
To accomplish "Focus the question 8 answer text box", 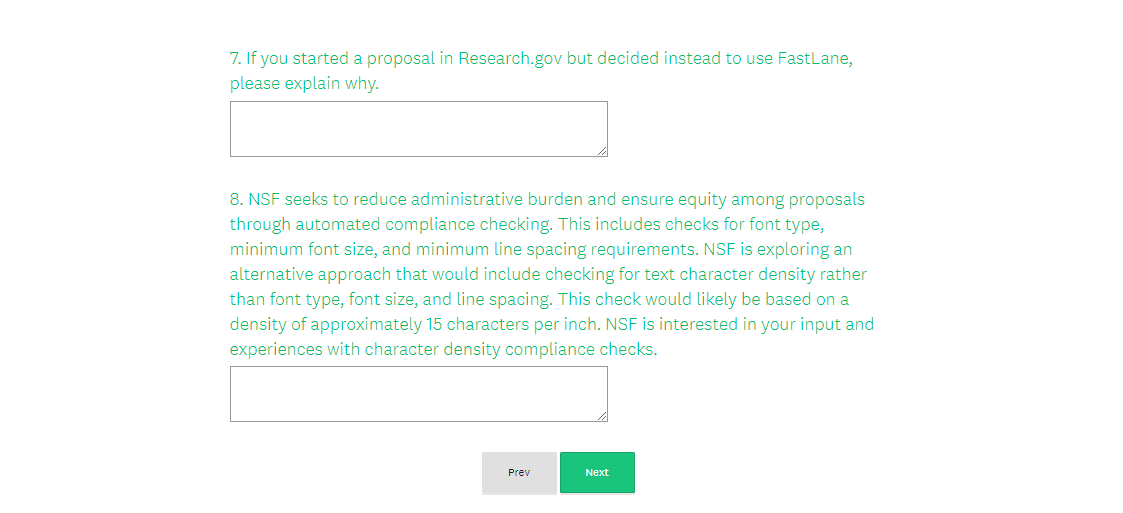I will (x=418, y=394).
